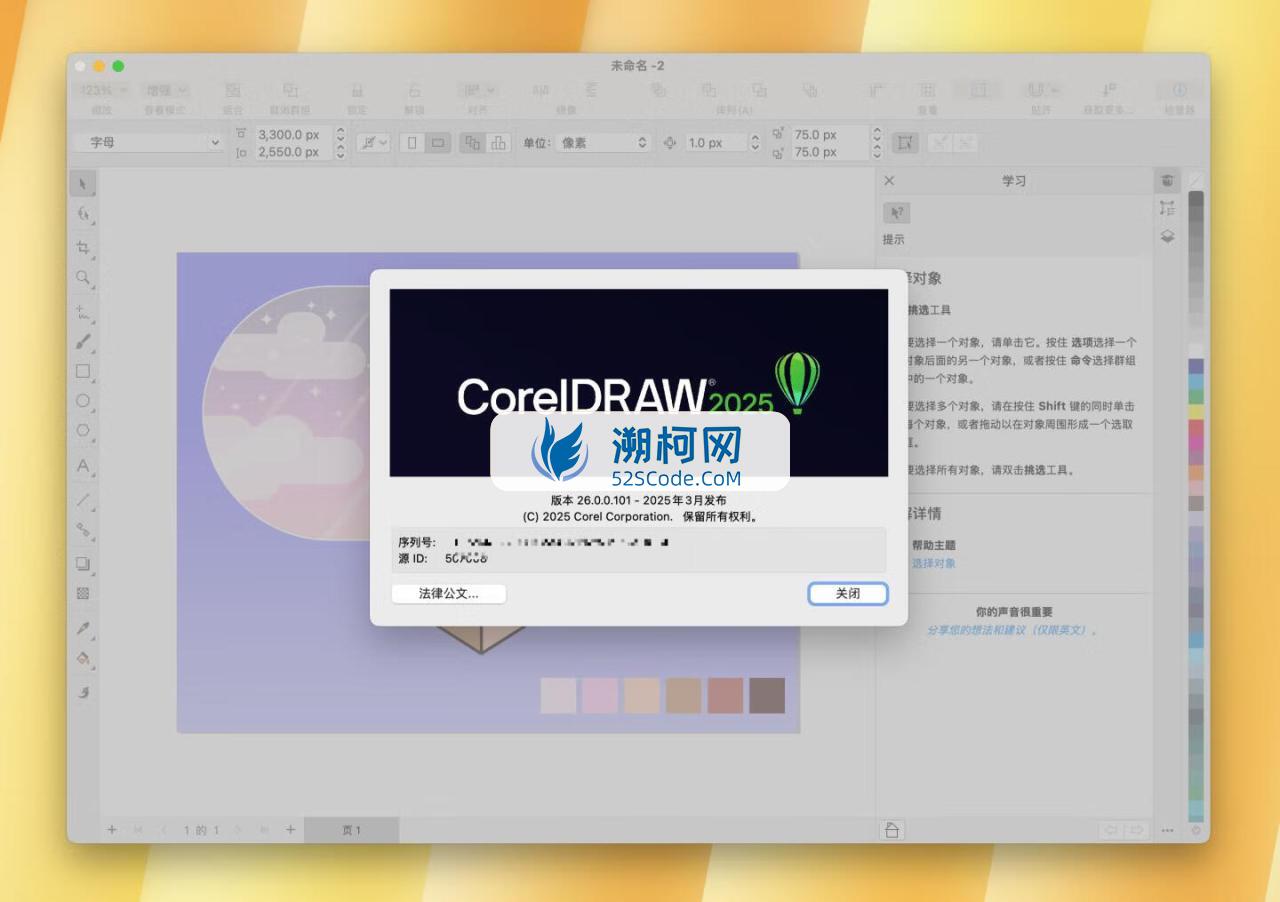Select the Interactive Fill bucket tool

[x=83, y=658]
